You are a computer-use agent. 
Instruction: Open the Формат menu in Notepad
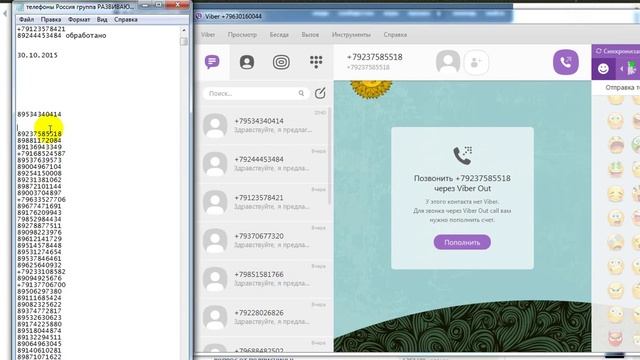(x=79, y=19)
